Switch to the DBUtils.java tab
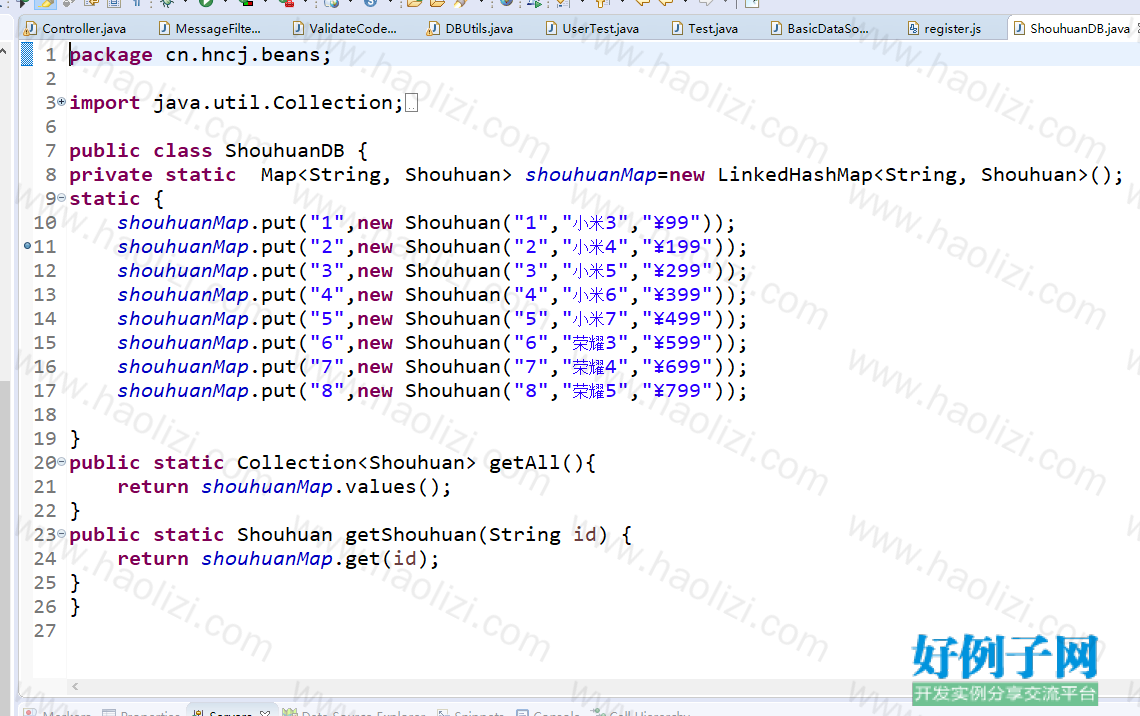Image resolution: width=1140 pixels, height=716 pixels. coord(470,28)
